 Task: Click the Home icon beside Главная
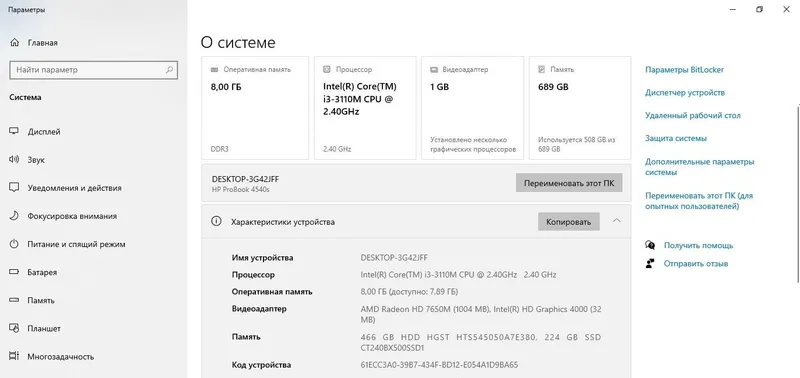[x=15, y=43]
